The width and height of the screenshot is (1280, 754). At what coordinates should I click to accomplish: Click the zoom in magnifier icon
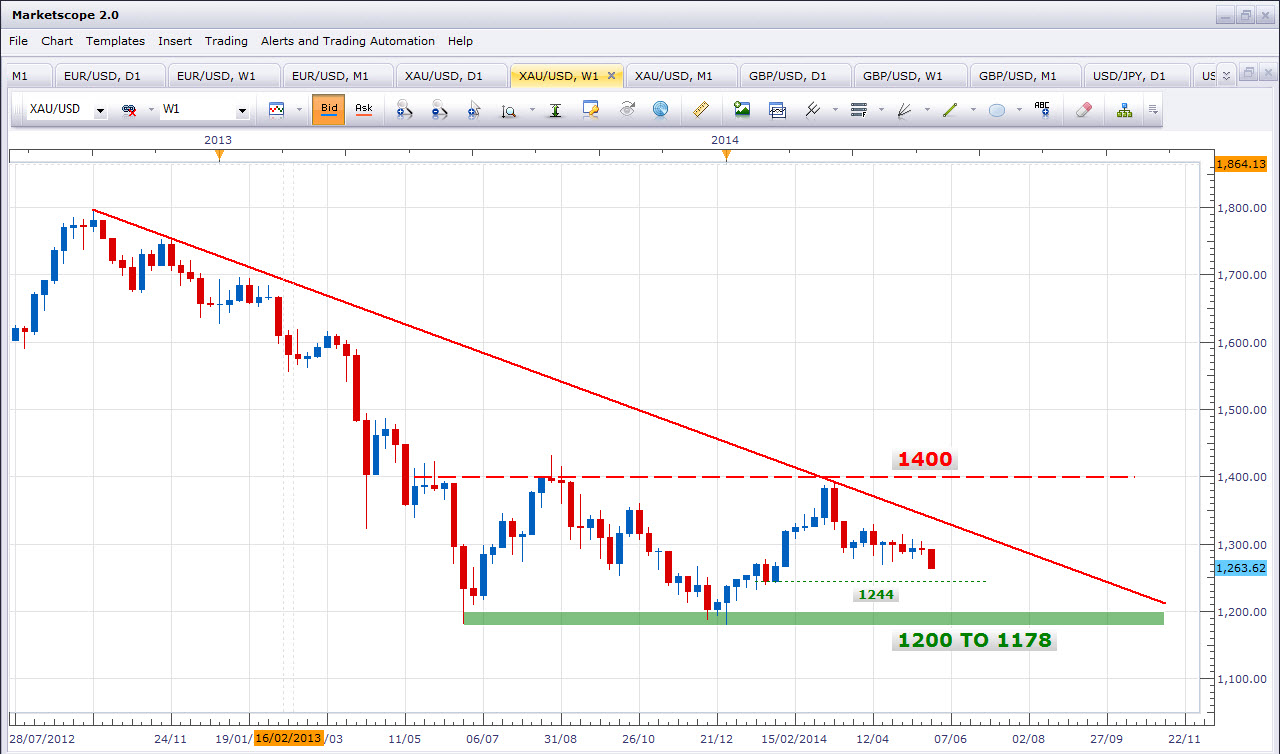click(404, 110)
